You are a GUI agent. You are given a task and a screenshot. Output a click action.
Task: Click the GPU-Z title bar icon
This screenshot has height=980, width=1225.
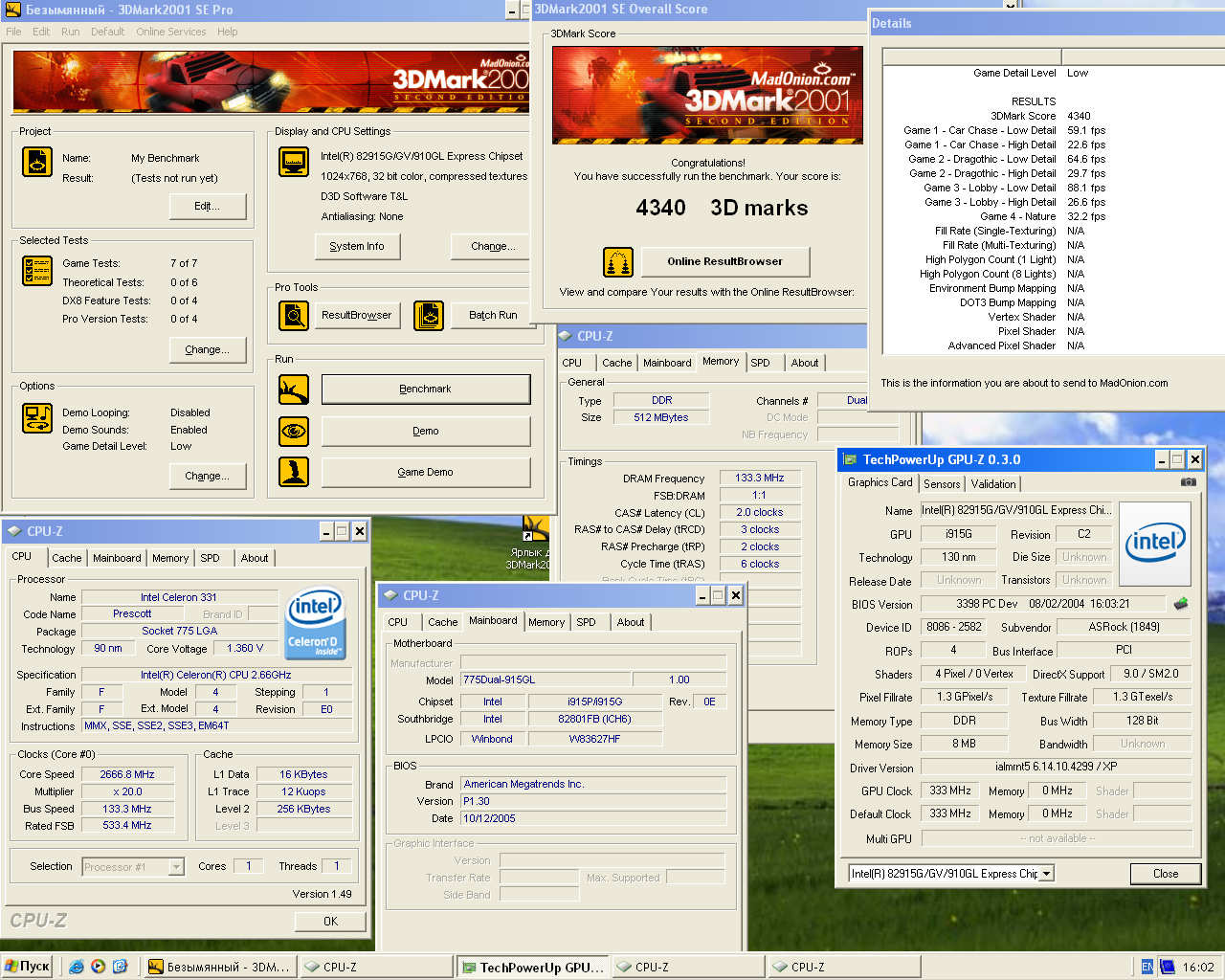point(849,459)
